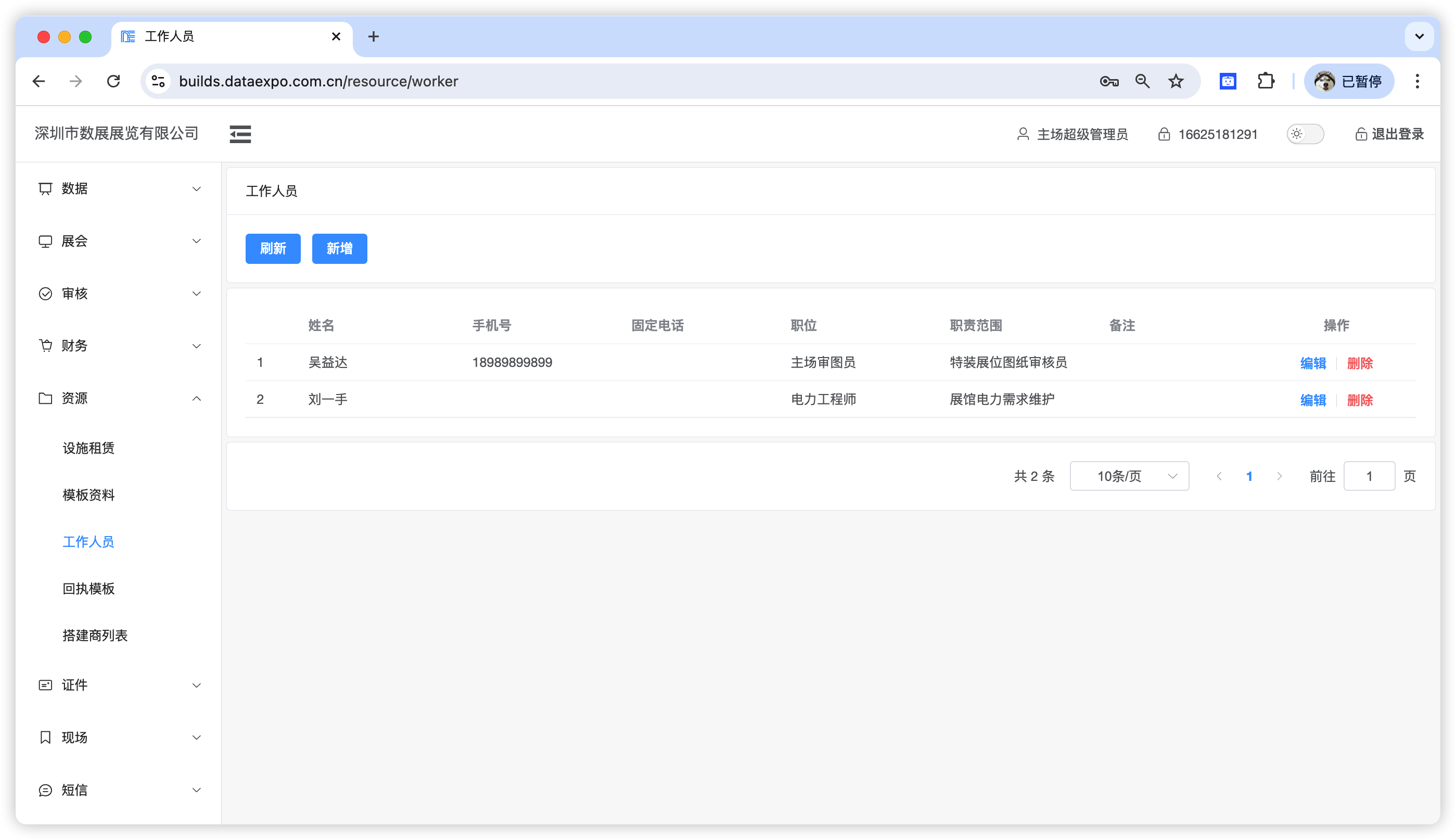
Task: Expand the 数据 sidebar menu
Action: 119,188
